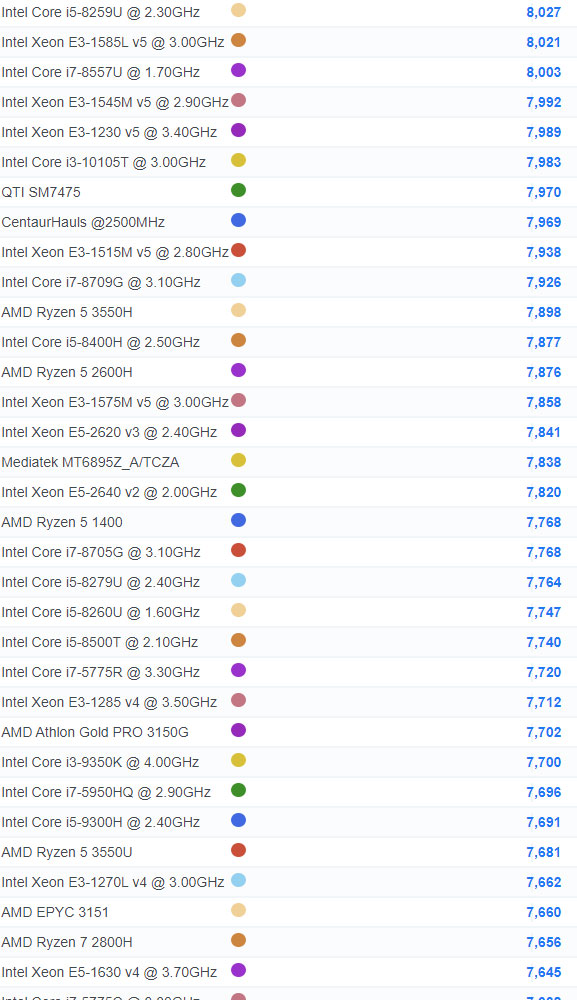Open Mediatek MT6895Z_A/TCZA entry
The image size is (577, 1000).
pyautogui.click(x=90, y=462)
